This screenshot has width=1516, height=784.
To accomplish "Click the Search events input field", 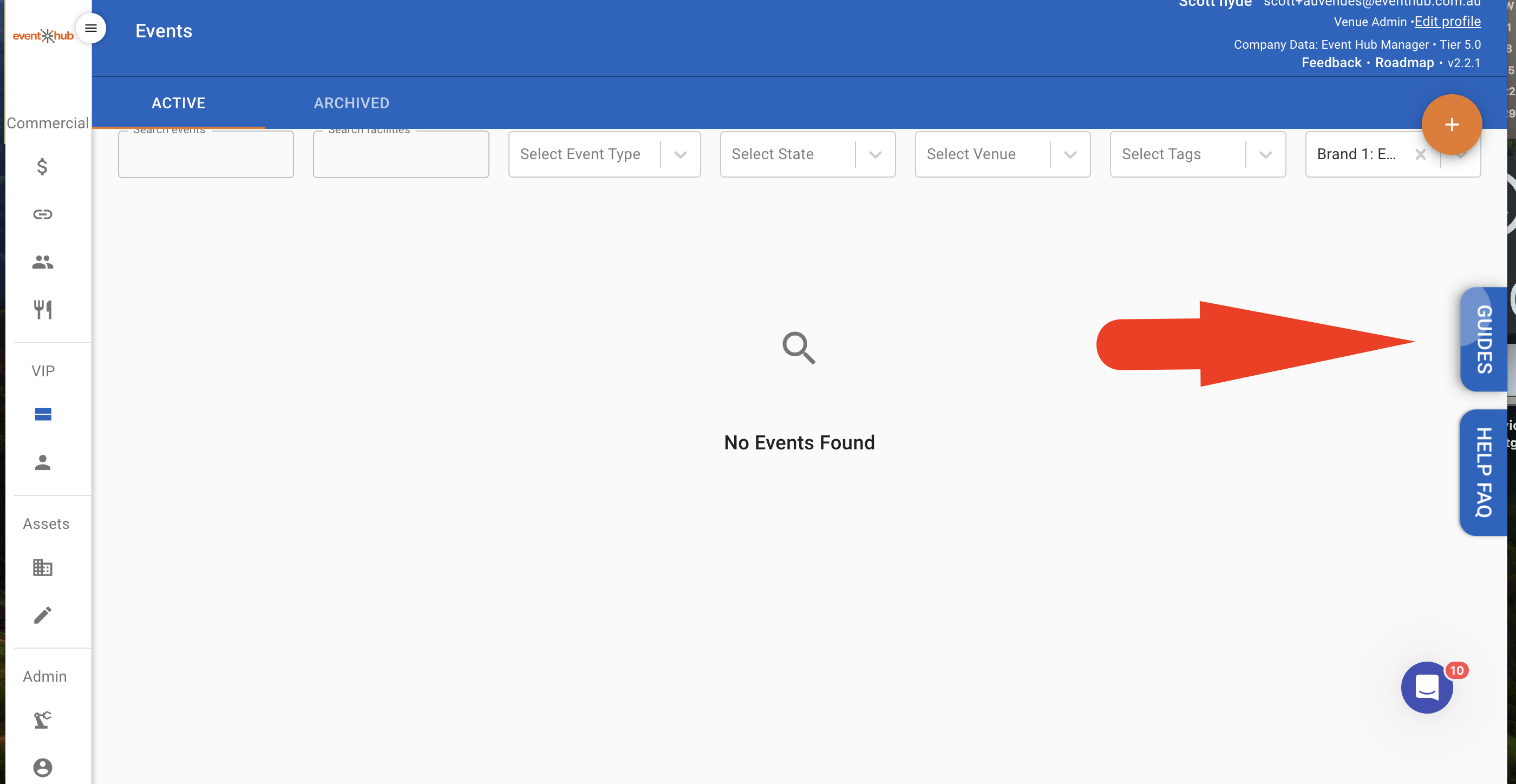I will (x=205, y=156).
